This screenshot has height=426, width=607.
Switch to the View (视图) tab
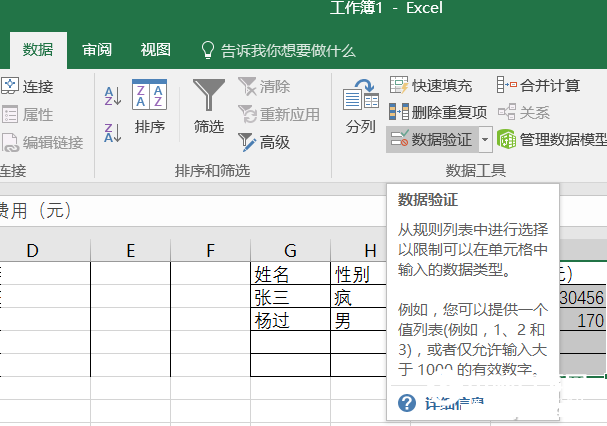click(x=155, y=50)
